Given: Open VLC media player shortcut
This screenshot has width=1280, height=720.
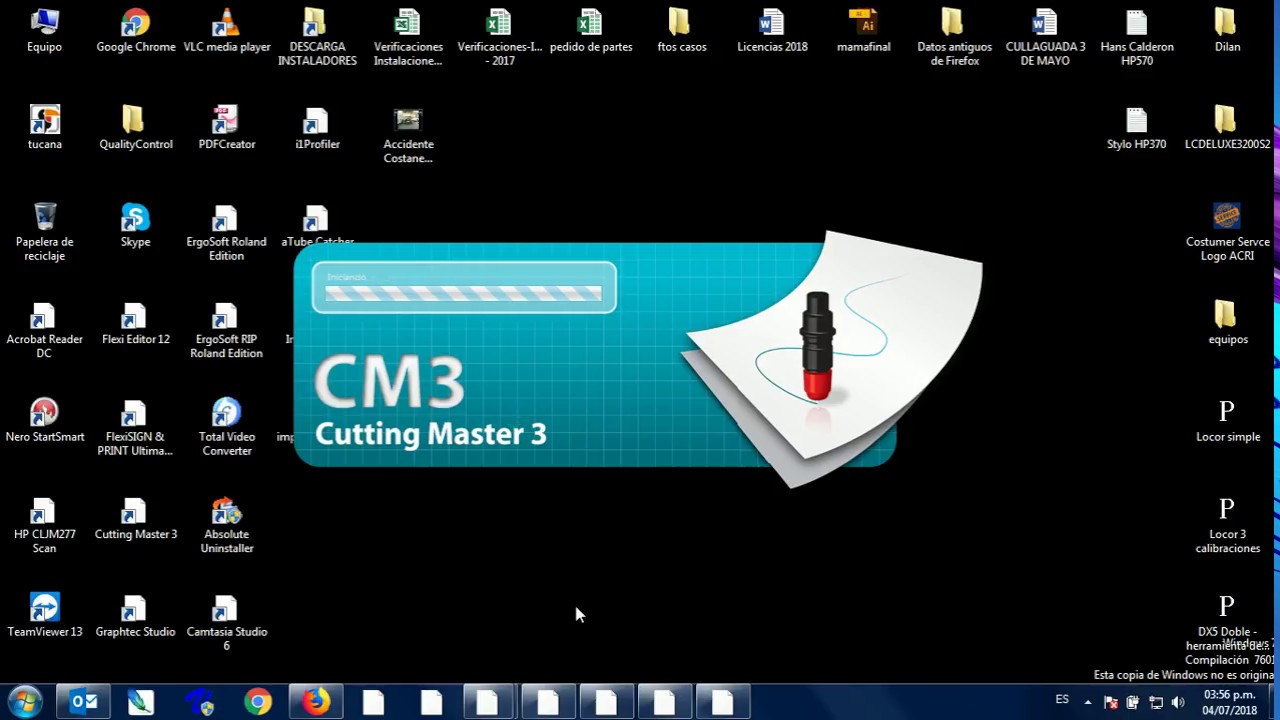Looking at the screenshot, I should [x=227, y=31].
